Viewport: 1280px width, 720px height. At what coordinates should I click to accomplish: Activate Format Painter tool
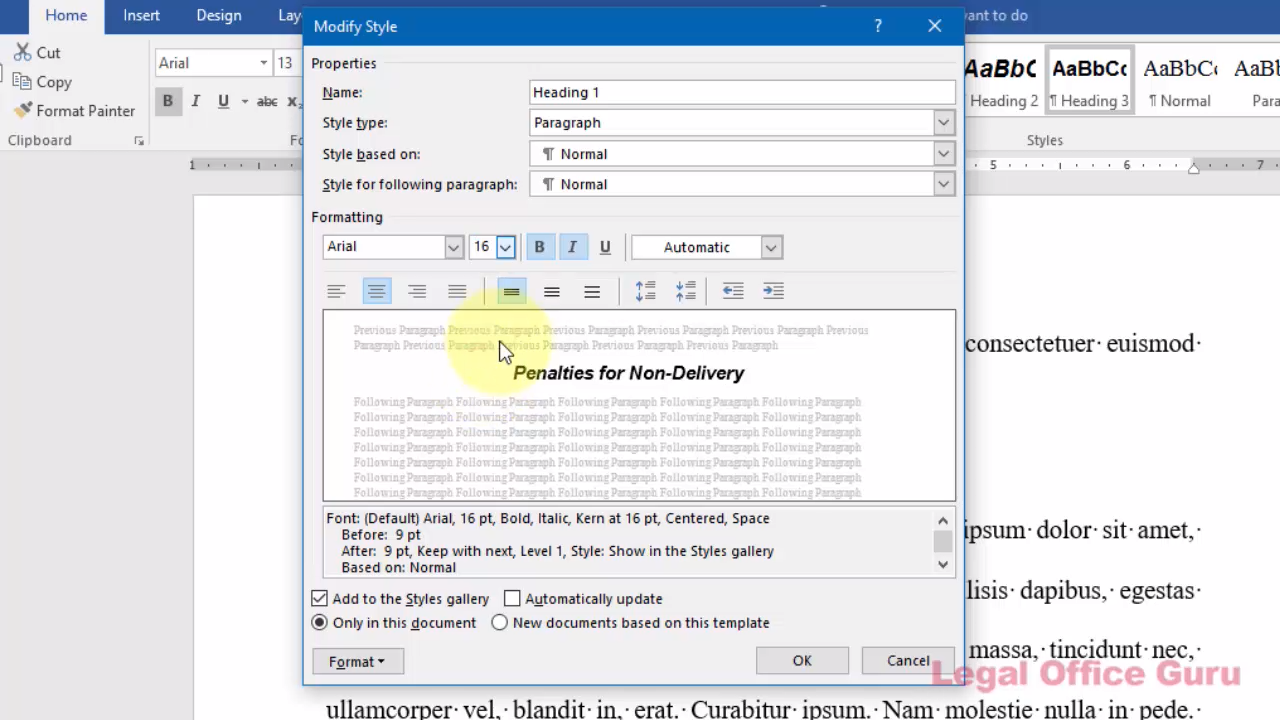point(75,111)
